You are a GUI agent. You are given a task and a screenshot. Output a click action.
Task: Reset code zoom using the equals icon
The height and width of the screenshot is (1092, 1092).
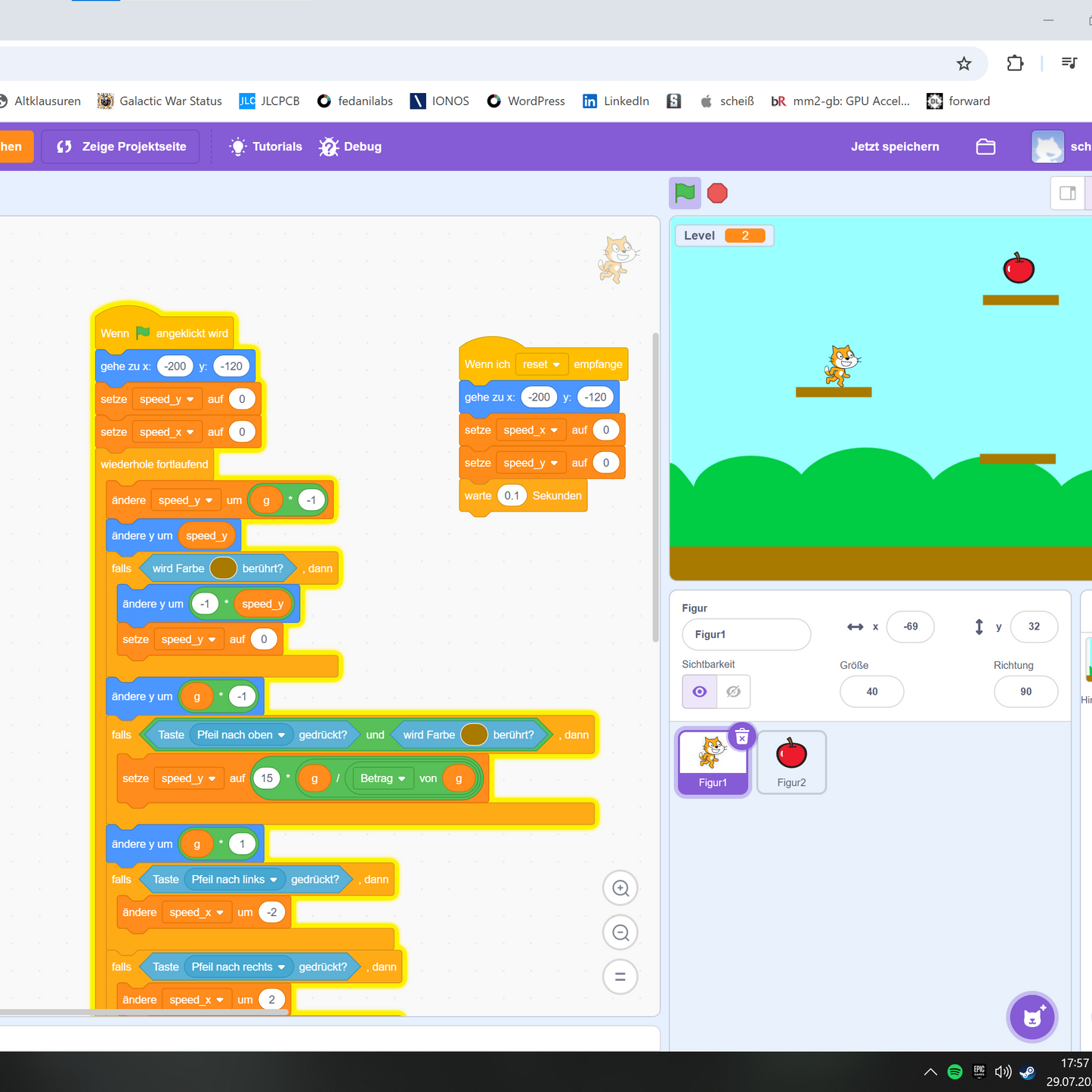(x=620, y=976)
